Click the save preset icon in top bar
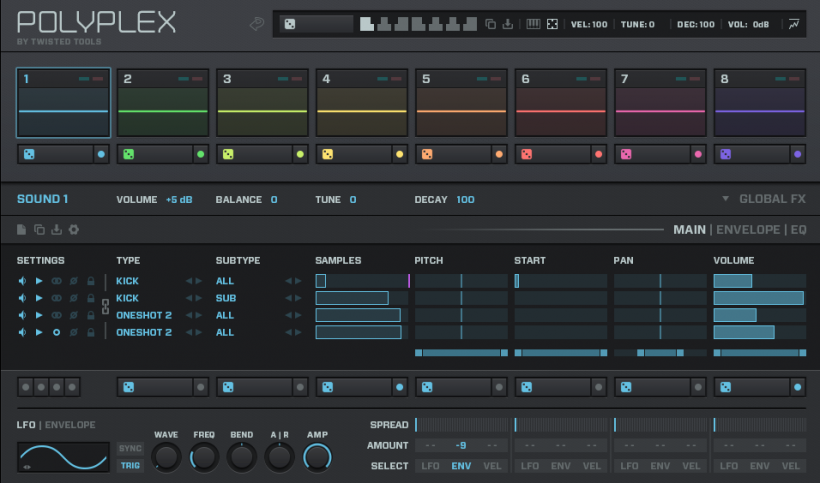 (x=508, y=24)
